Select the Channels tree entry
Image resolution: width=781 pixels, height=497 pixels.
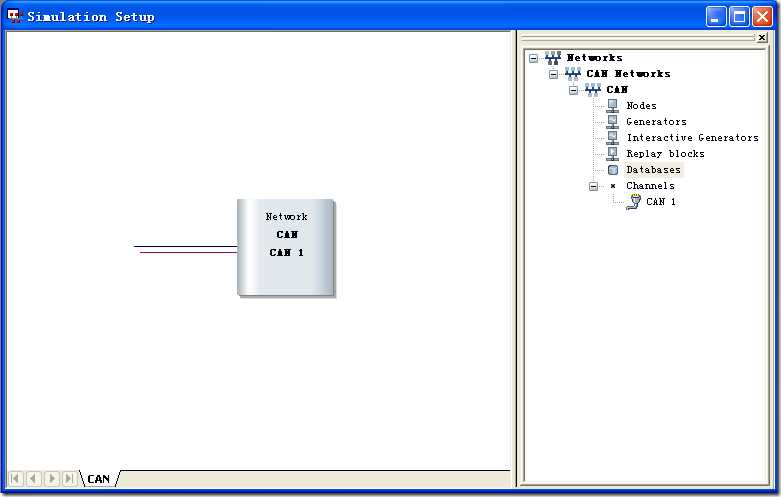(x=650, y=186)
